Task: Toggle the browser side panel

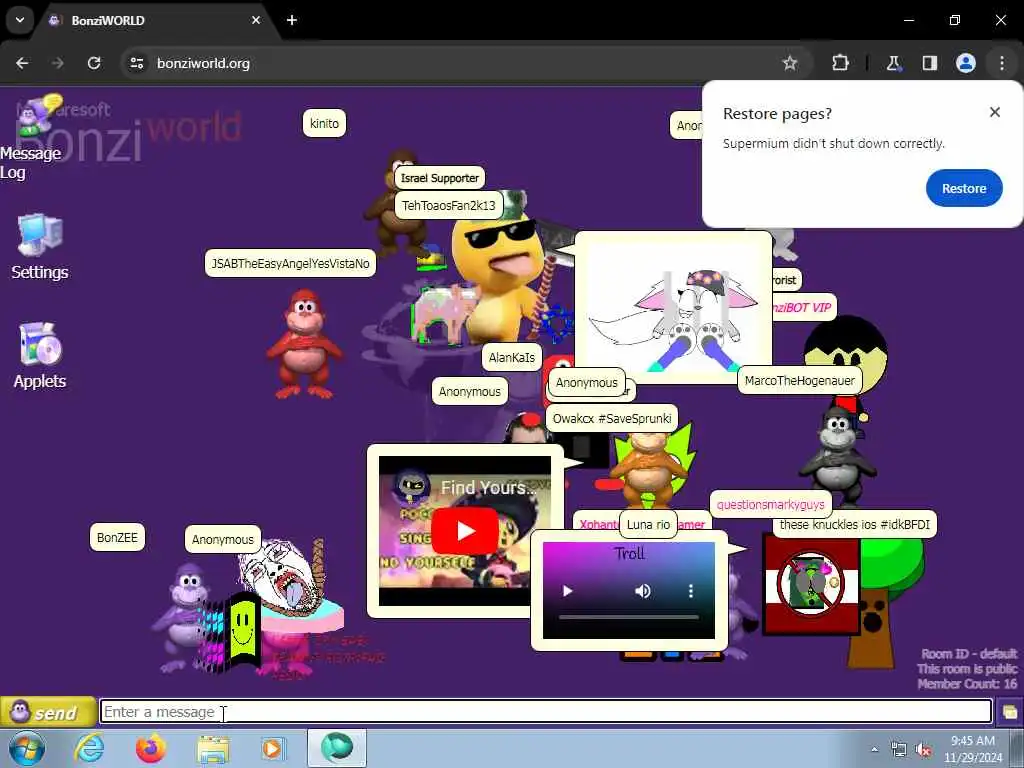Action: [x=929, y=63]
